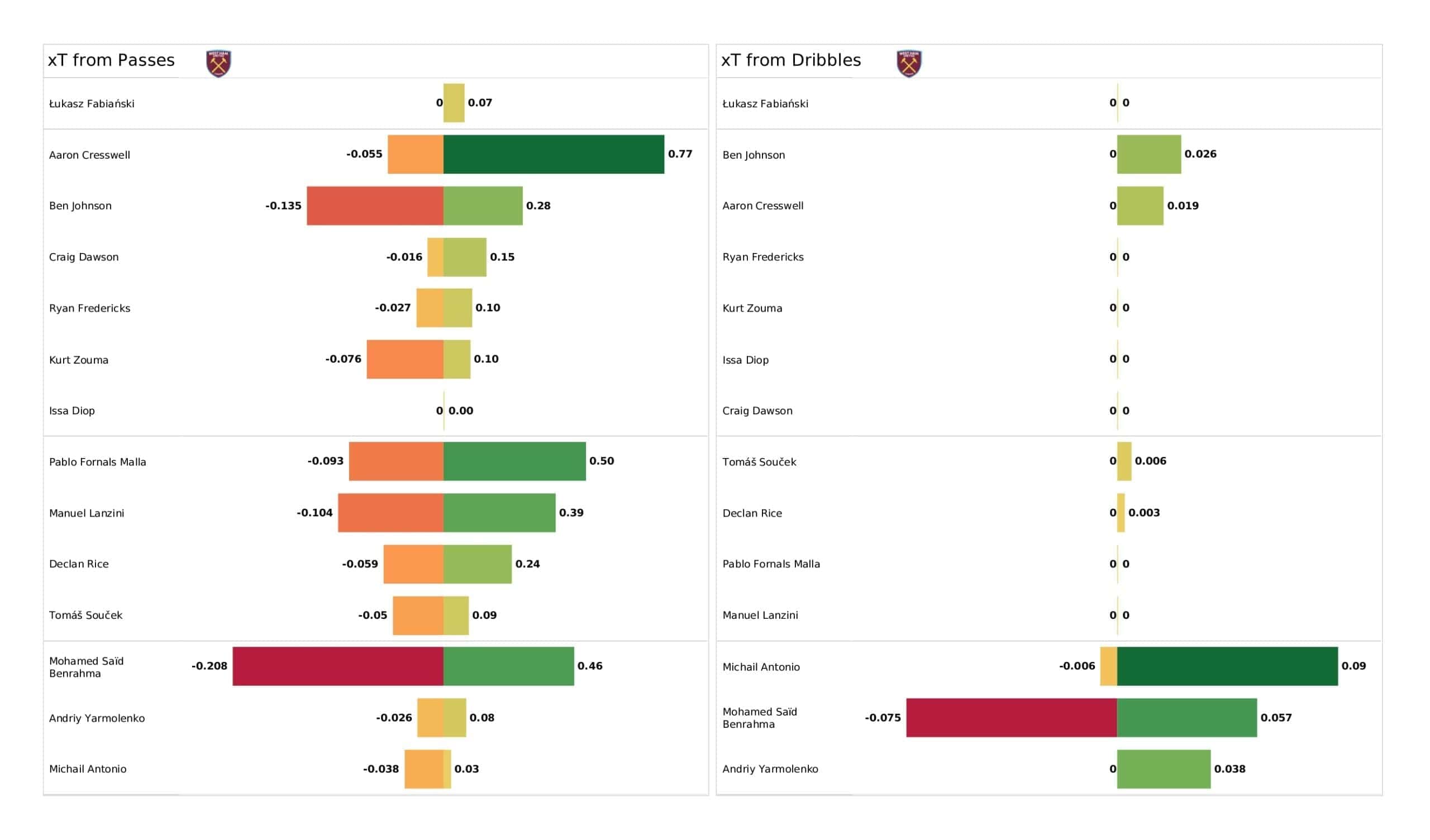This screenshot has width=1430, height=840.
Task: Click Michail Antonio's dark green 0.09 dribbles bar
Action: 1227,666
